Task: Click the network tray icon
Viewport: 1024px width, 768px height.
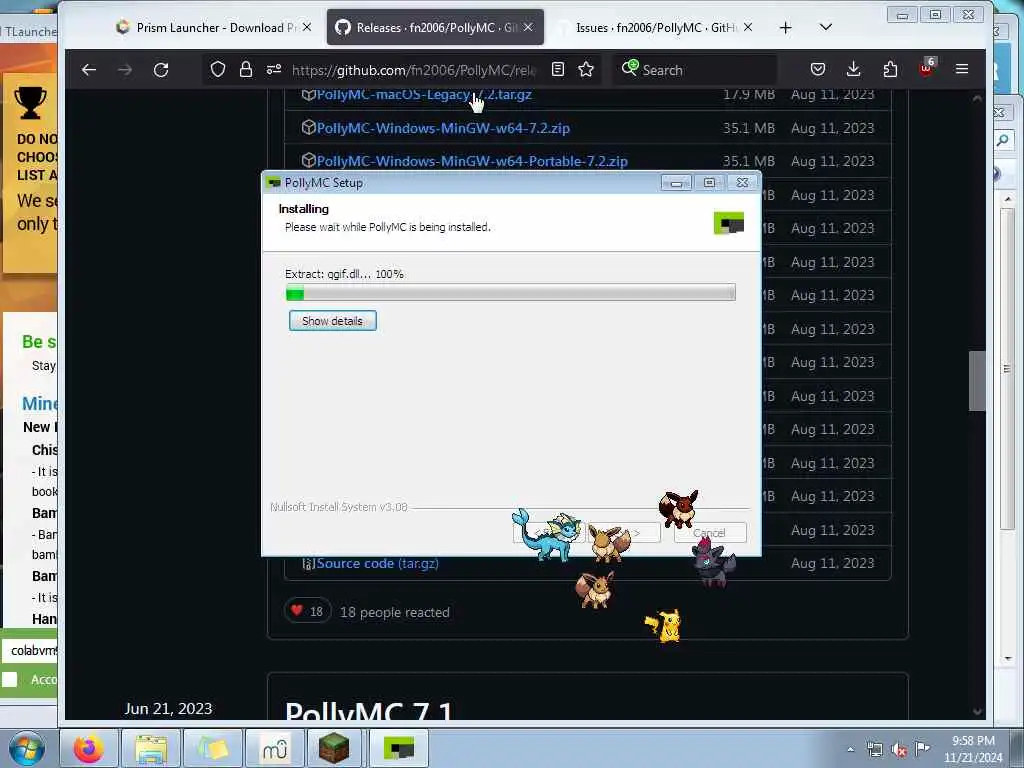Action: click(874, 750)
